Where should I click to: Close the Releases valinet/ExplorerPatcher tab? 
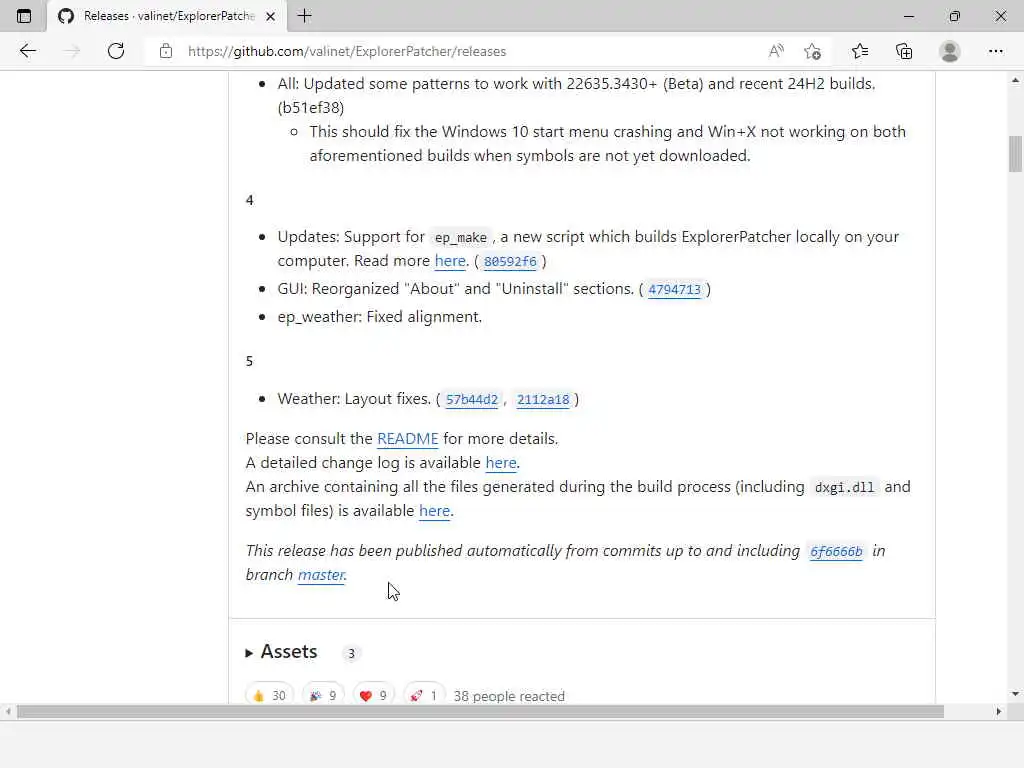[x=270, y=16]
